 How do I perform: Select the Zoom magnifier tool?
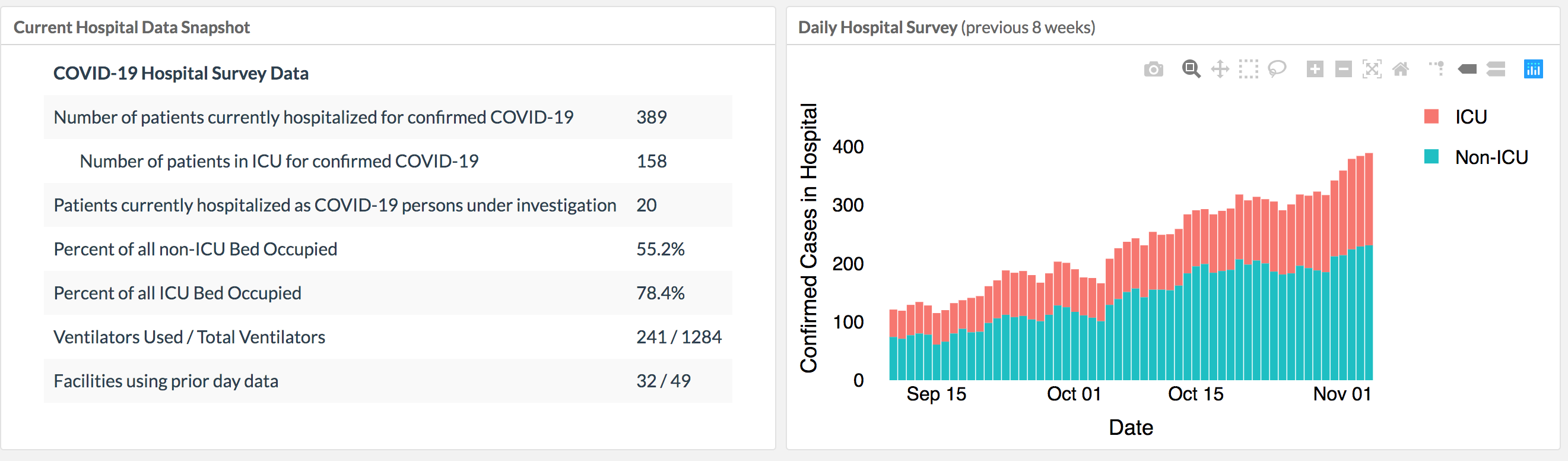coord(1191,70)
